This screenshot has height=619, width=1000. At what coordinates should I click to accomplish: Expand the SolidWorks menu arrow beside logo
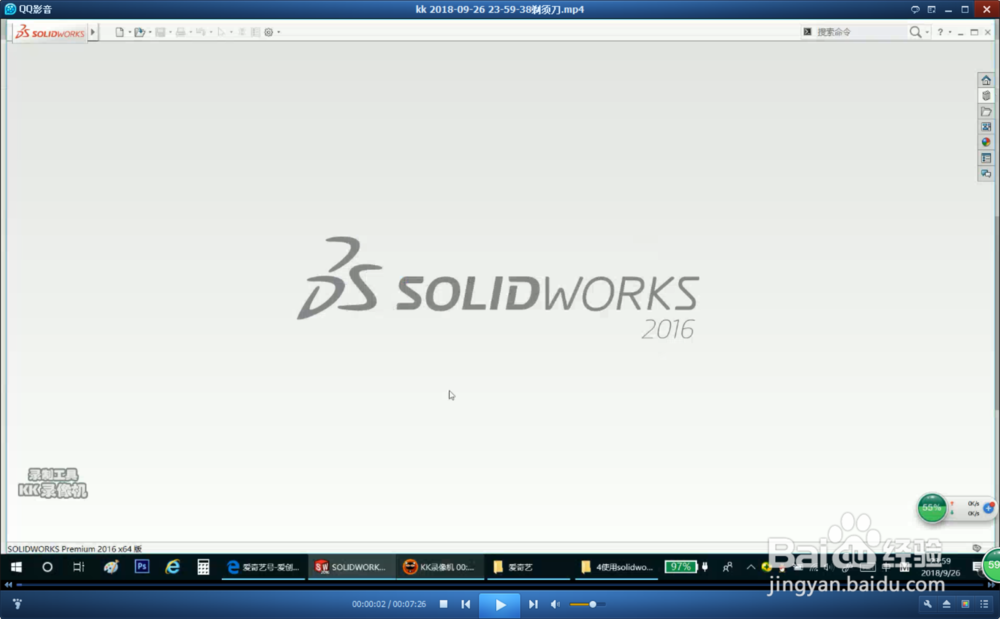[x=93, y=32]
